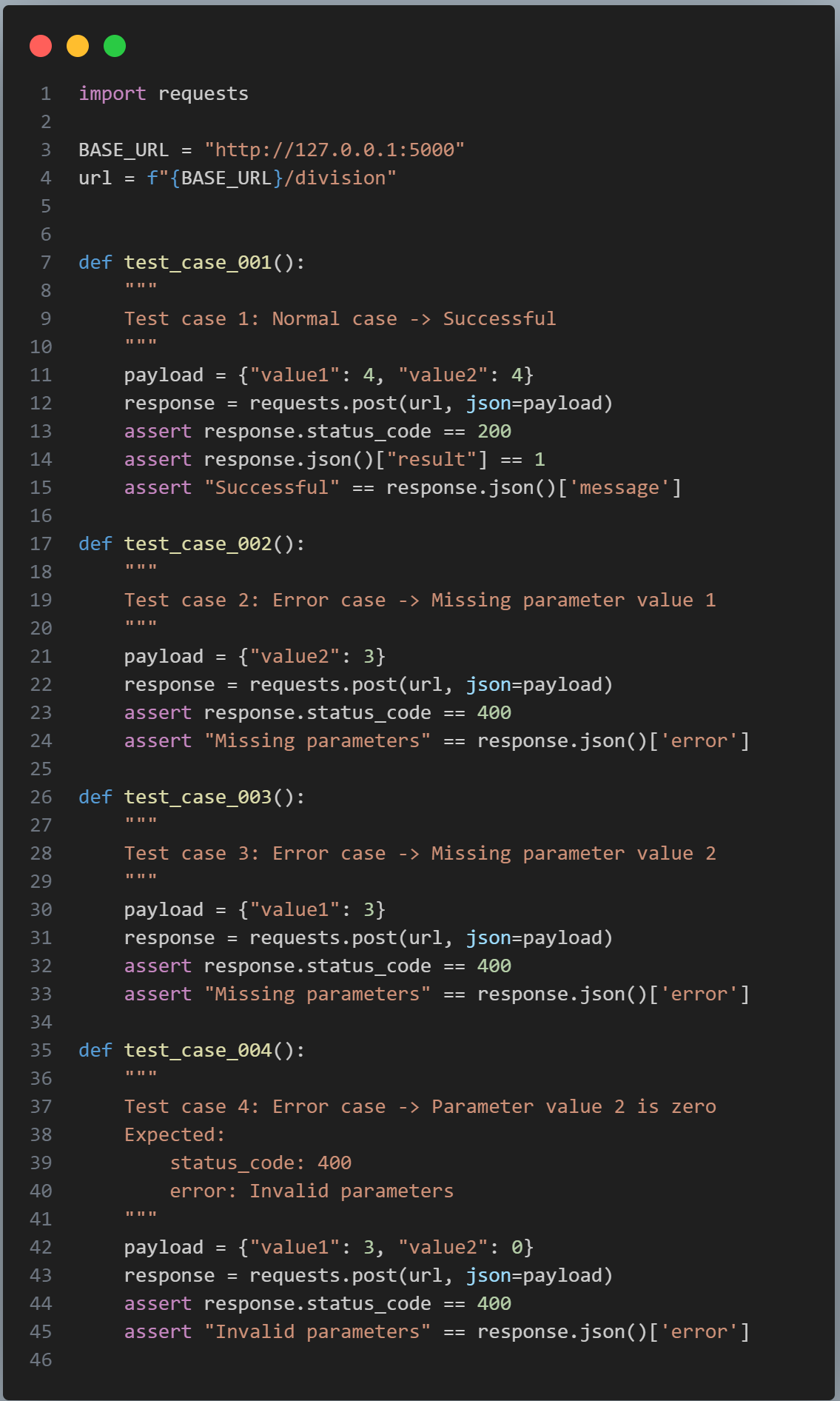Click line number 46 in the gutter
840x1401 pixels.
[x=41, y=1360]
